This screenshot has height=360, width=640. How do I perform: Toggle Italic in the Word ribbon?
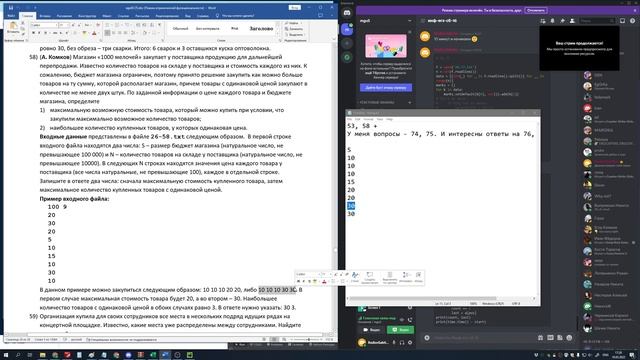tap(39, 33)
